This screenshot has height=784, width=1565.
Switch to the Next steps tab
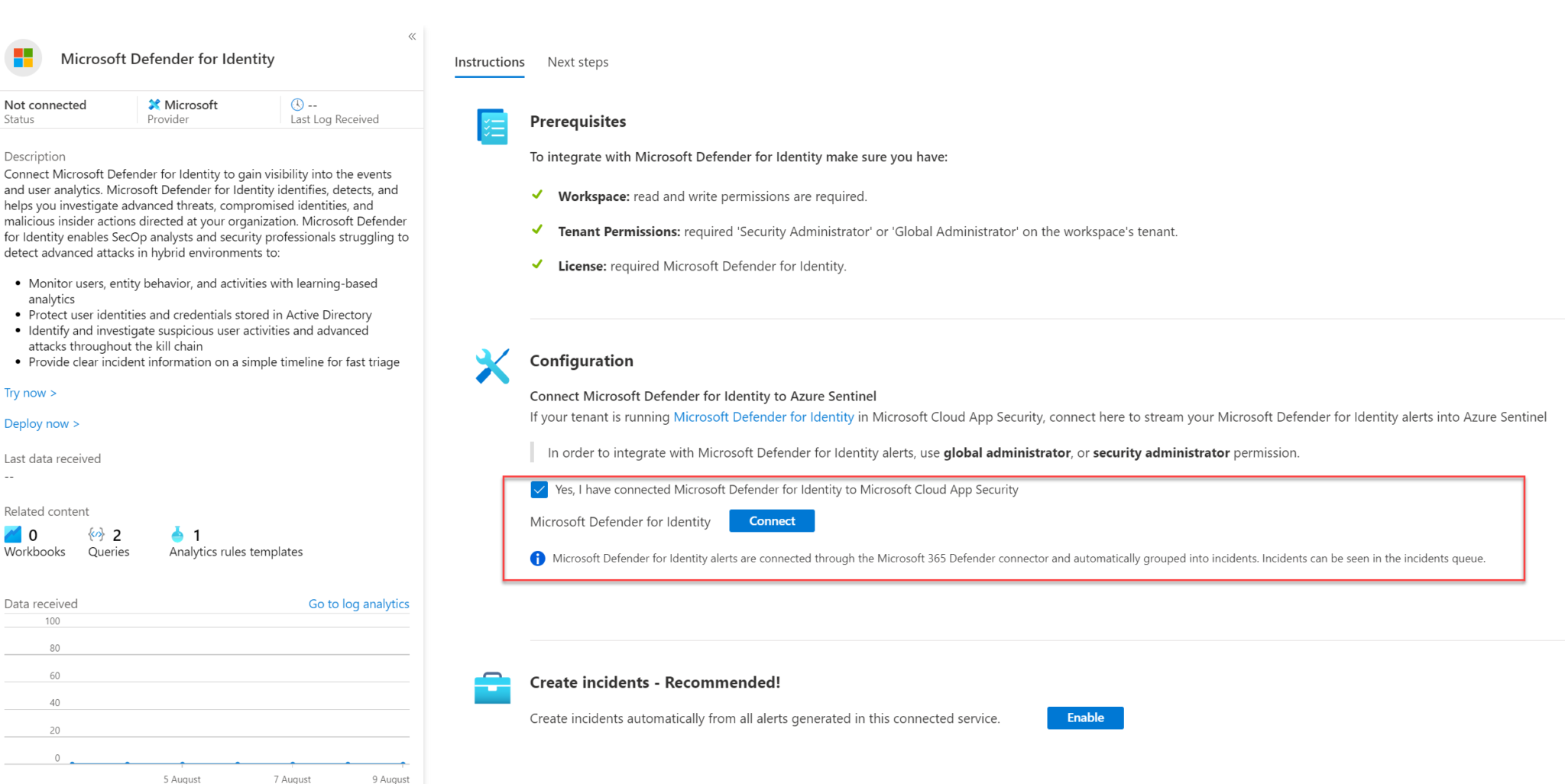[x=578, y=62]
